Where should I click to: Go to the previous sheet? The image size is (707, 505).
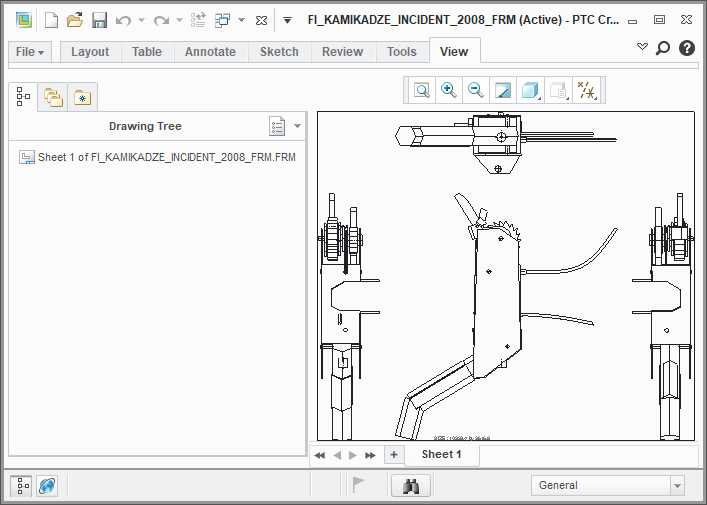[337, 455]
